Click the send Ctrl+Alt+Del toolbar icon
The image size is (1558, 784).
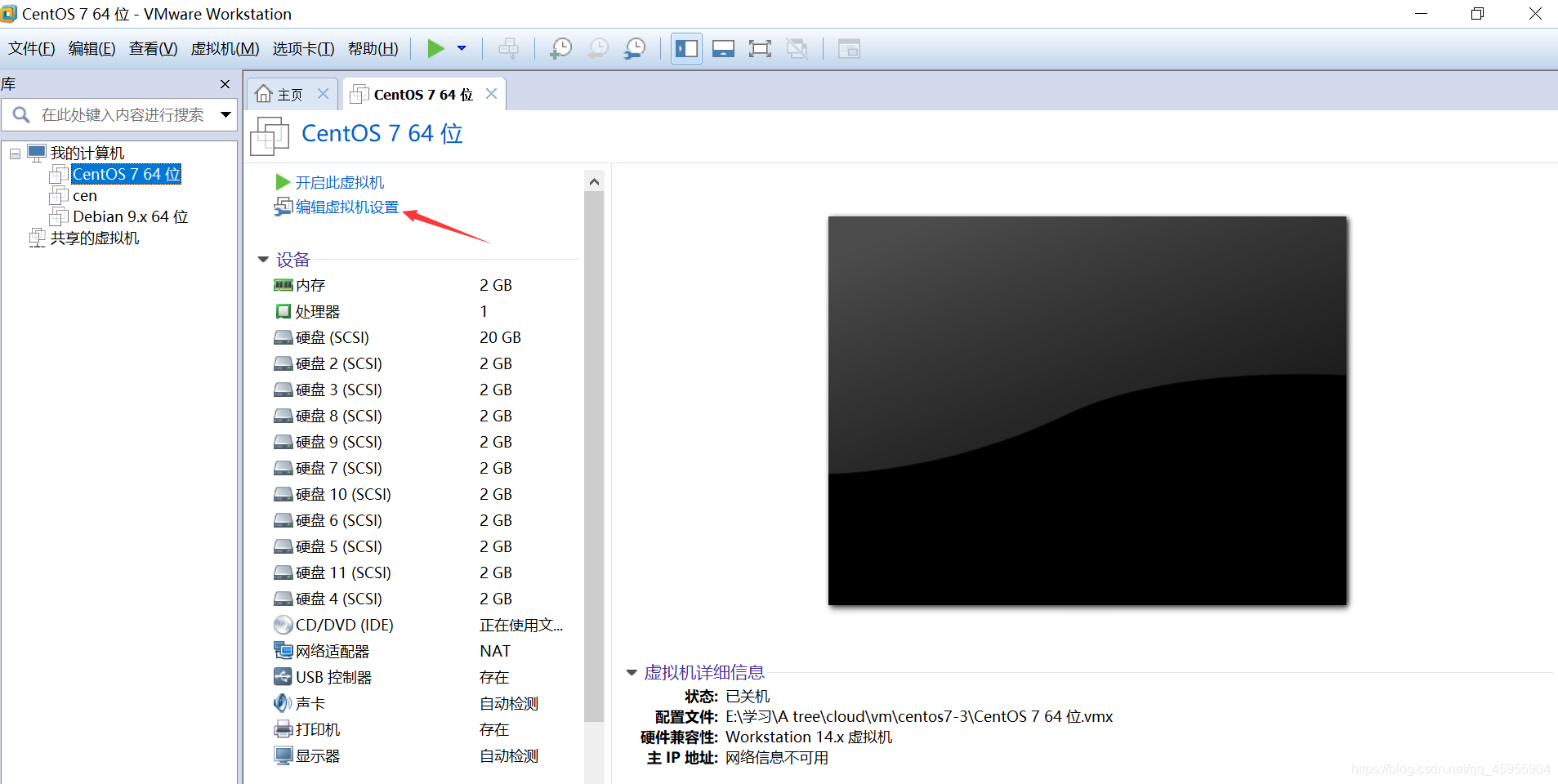pos(508,49)
